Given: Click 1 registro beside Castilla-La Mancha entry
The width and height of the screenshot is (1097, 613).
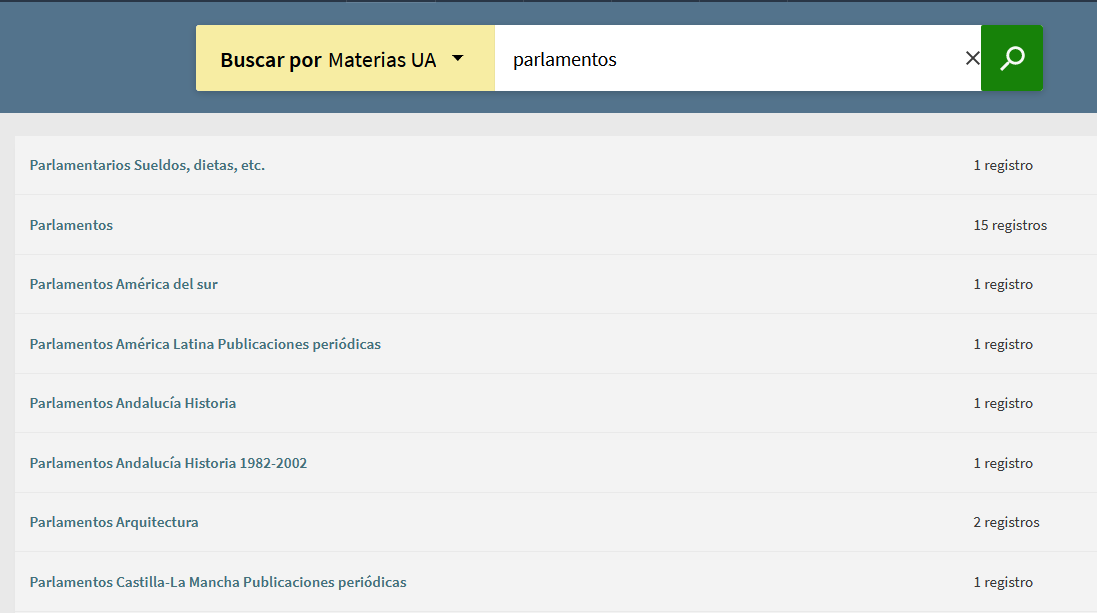Looking at the screenshot, I should [1003, 582].
